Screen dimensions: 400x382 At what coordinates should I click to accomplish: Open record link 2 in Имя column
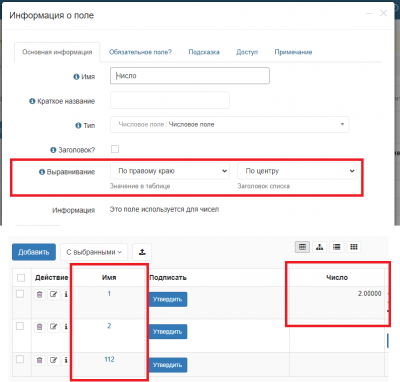tap(109, 326)
